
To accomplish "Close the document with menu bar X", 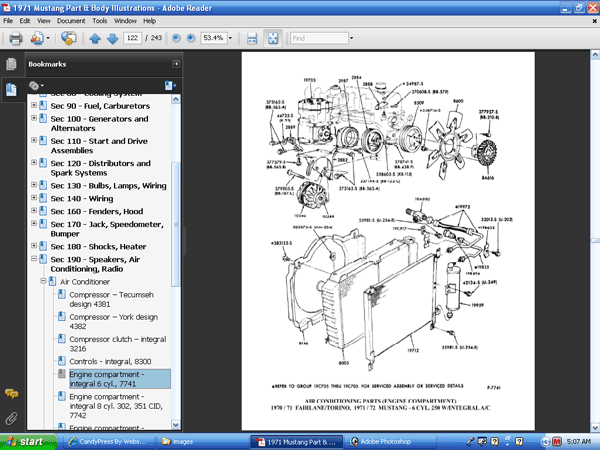I will pyautogui.click(x=595, y=21).
